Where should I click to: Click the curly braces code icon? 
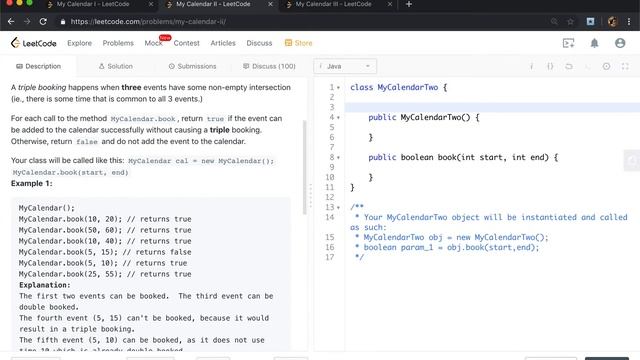550,66
